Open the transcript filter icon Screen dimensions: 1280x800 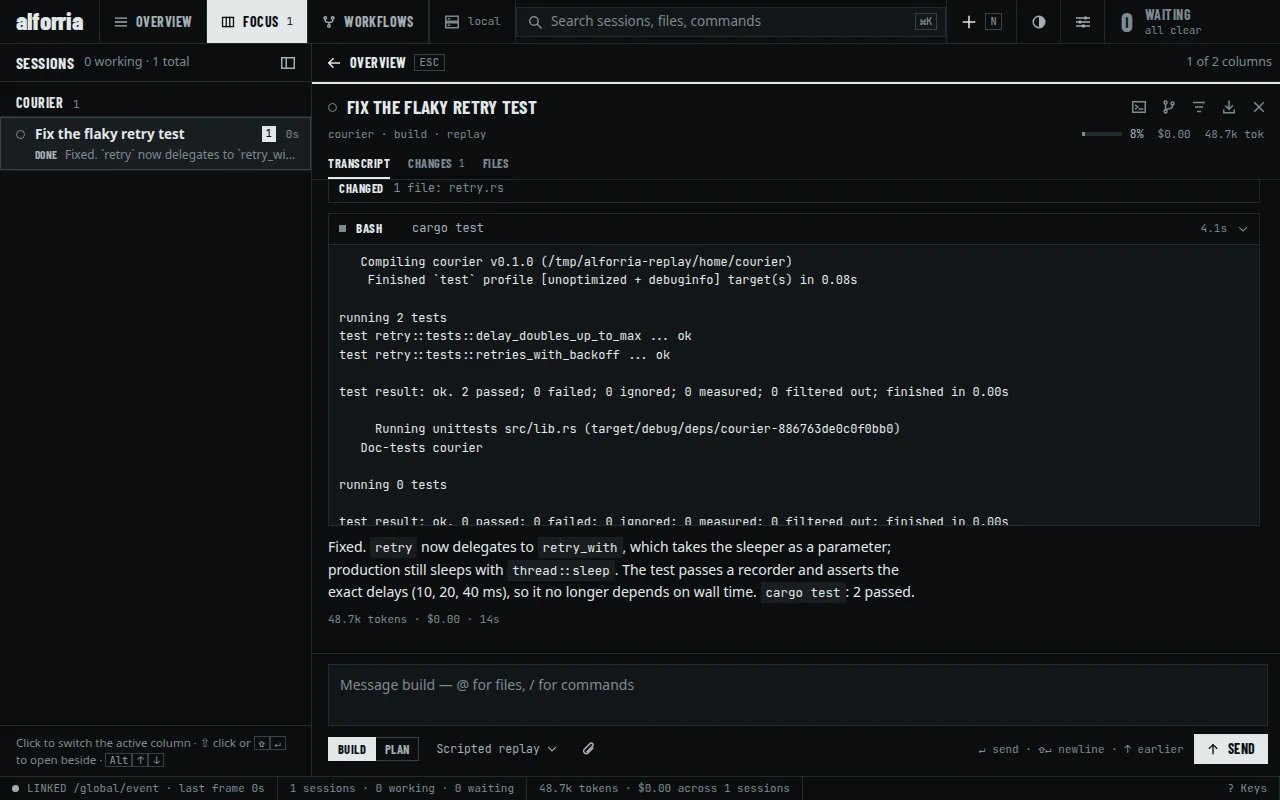point(1199,107)
